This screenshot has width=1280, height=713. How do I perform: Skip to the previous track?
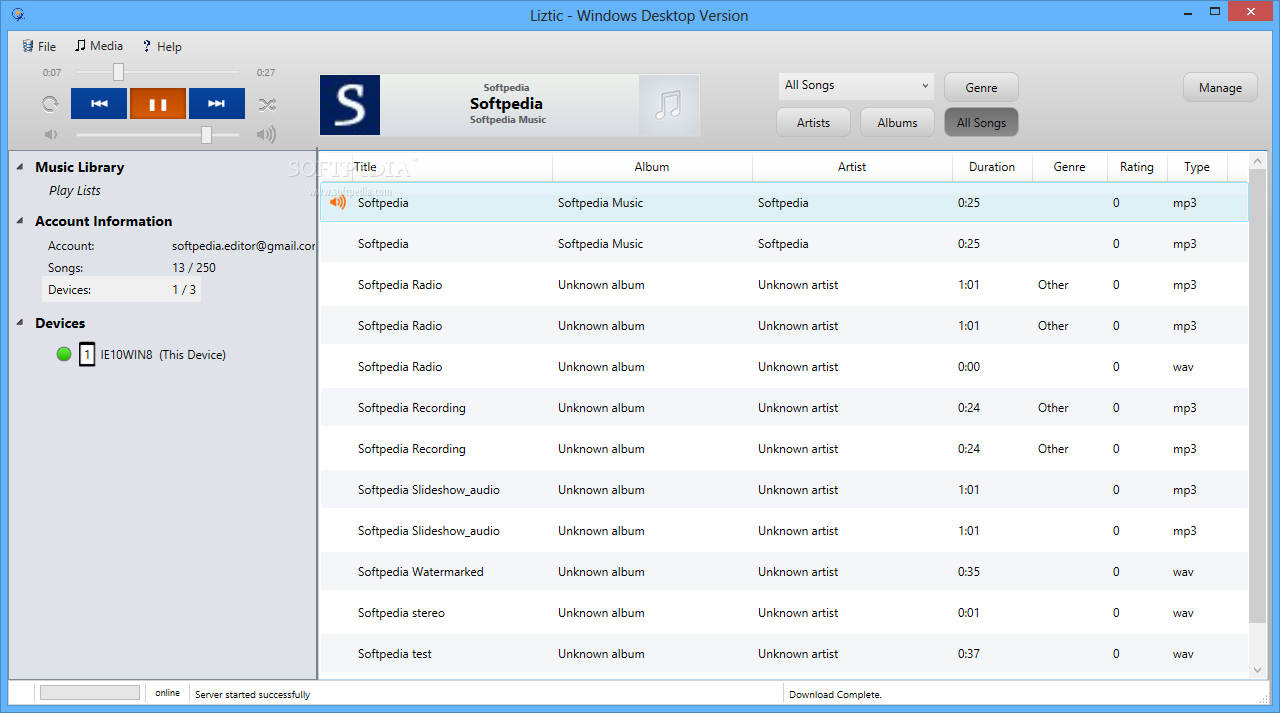point(99,103)
